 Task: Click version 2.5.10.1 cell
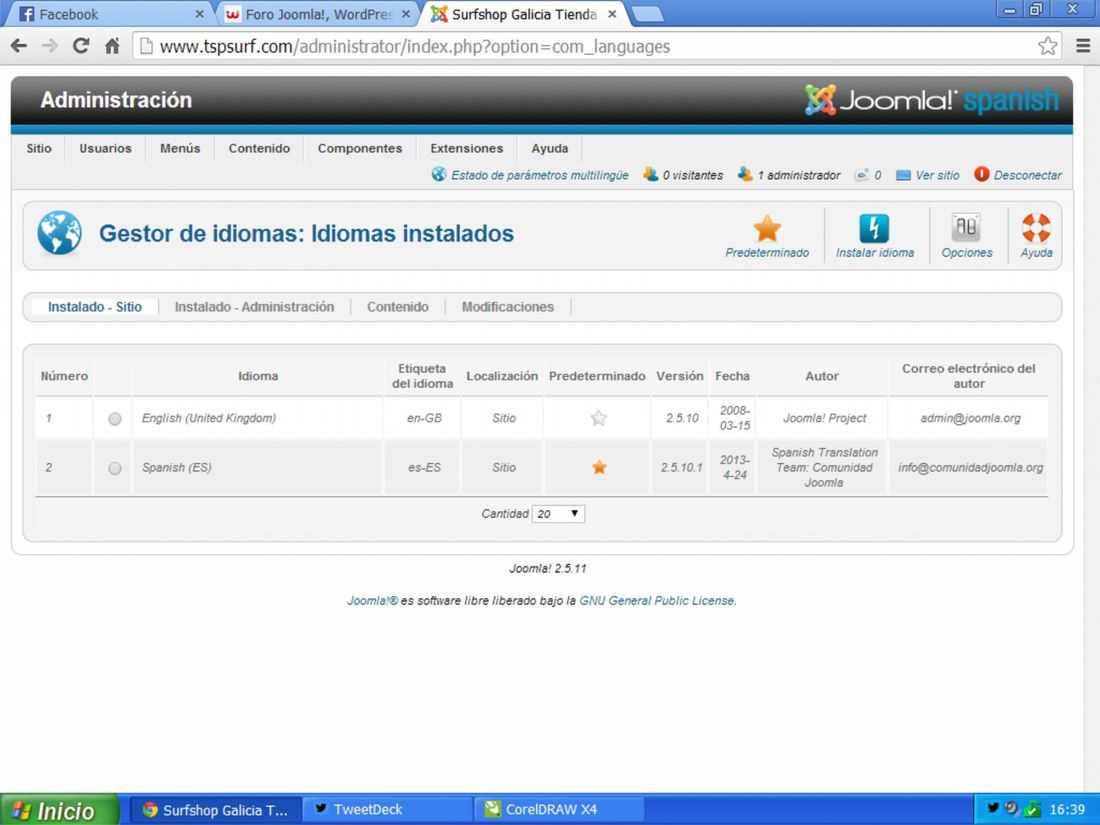coord(680,467)
